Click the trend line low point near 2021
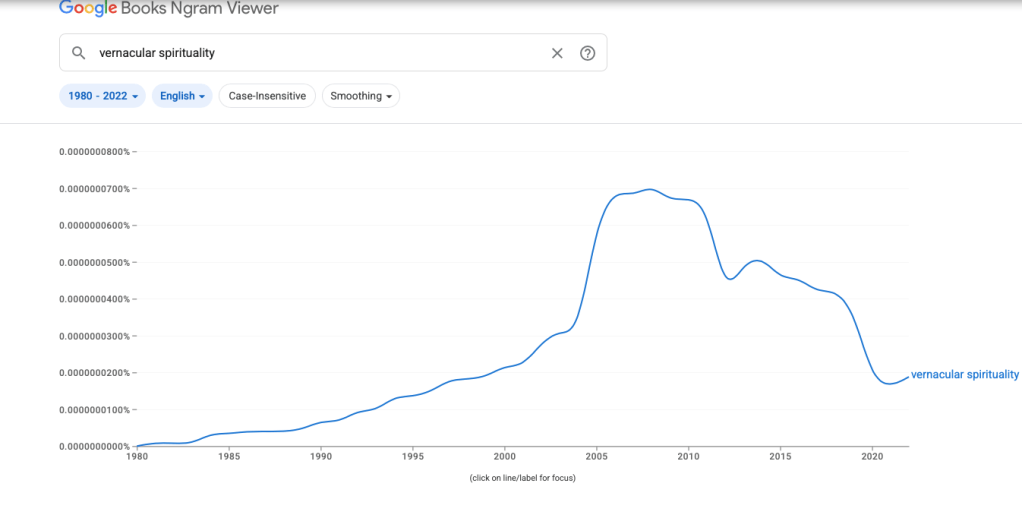 click(889, 384)
